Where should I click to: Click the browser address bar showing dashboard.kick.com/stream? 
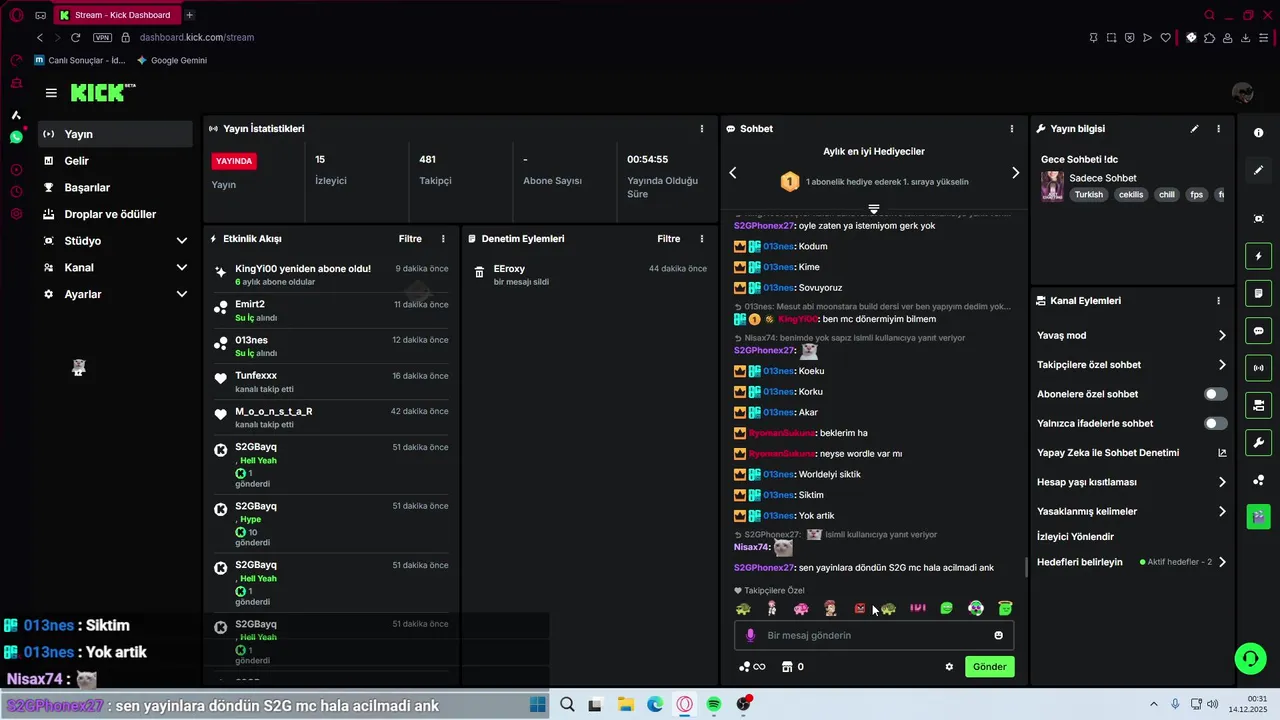[x=197, y=37]
